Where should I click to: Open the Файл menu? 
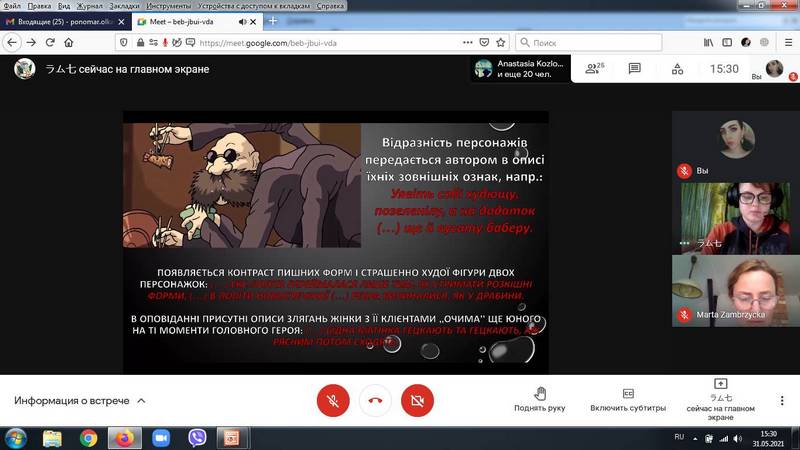pyautogui.click(x=12, y=6)
